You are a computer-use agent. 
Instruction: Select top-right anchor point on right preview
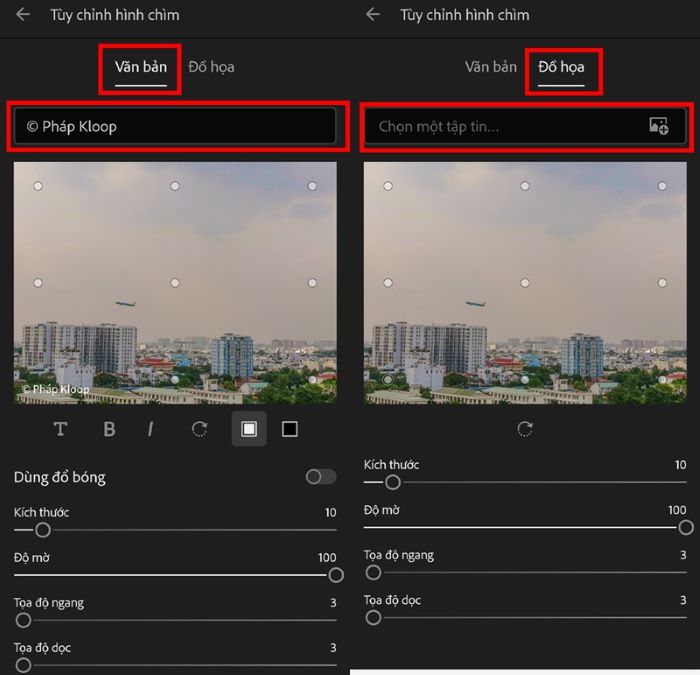662,186
